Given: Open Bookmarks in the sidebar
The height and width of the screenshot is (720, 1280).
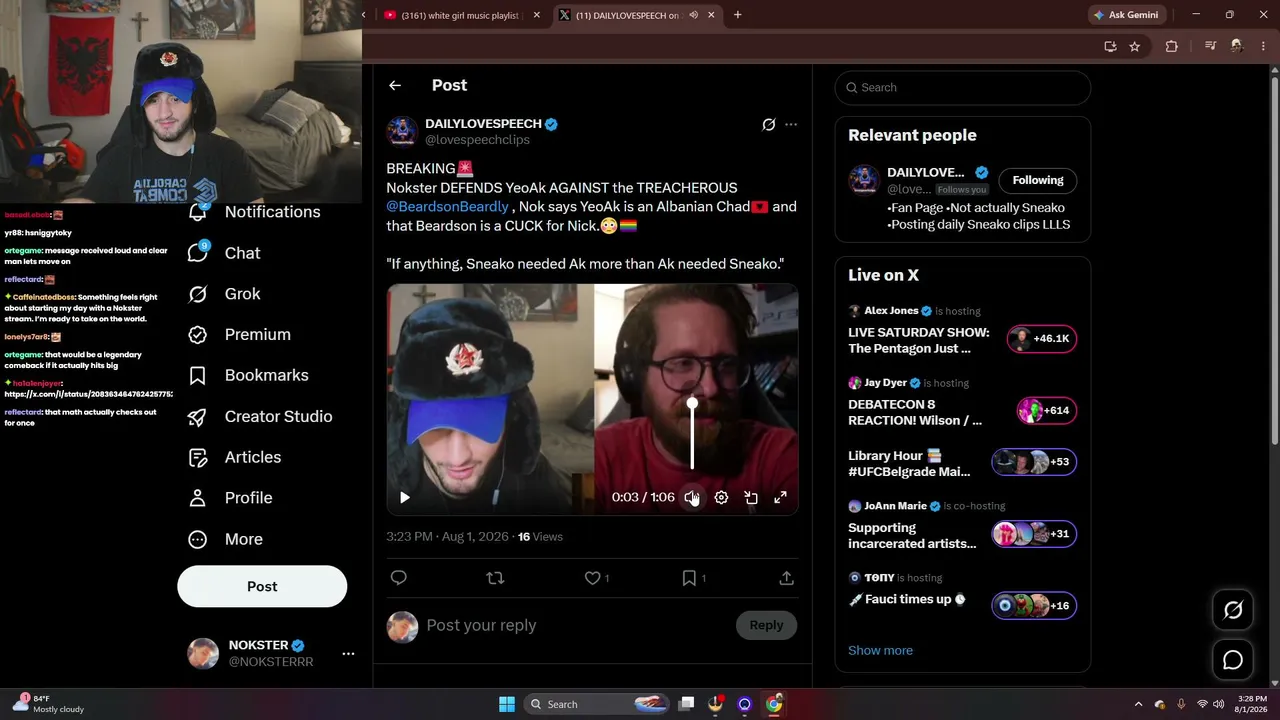Looking at the screenshot, I should (248, 375).
